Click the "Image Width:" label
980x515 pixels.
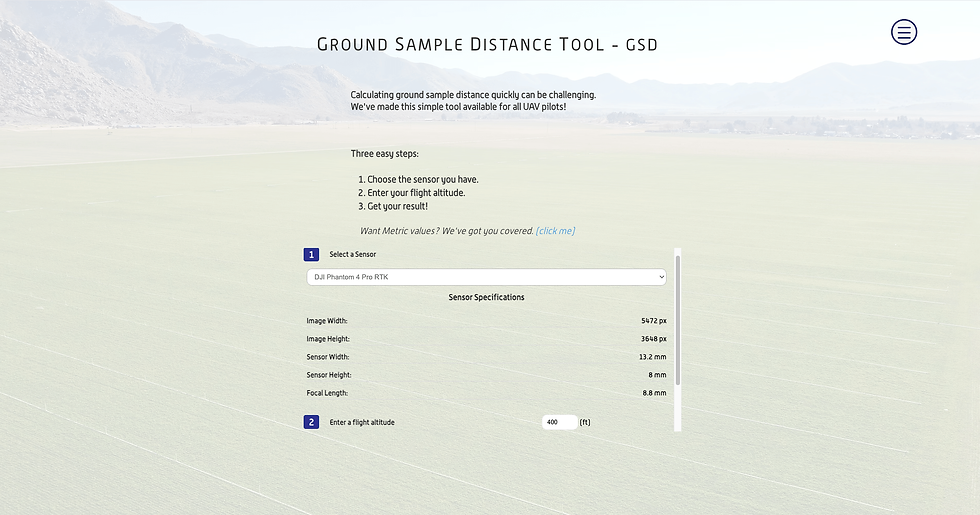[x=327, y=321]
